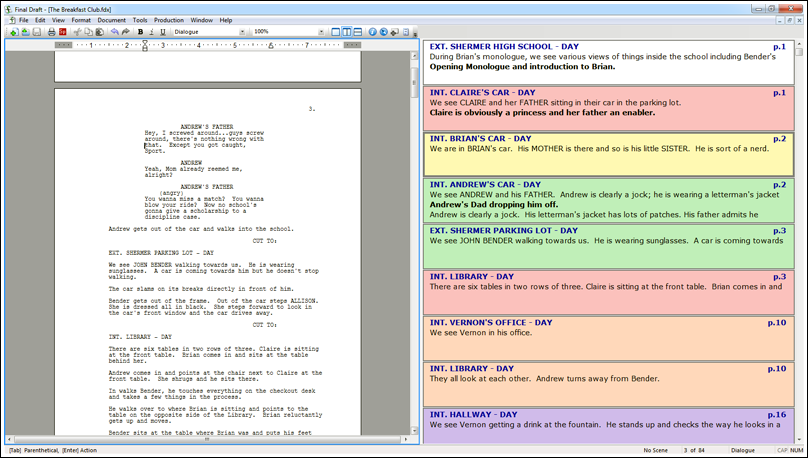Click the blue circle arrow toolbar icon
The height and width of the screenshot is (458, 808).
(x=383, y=32)
